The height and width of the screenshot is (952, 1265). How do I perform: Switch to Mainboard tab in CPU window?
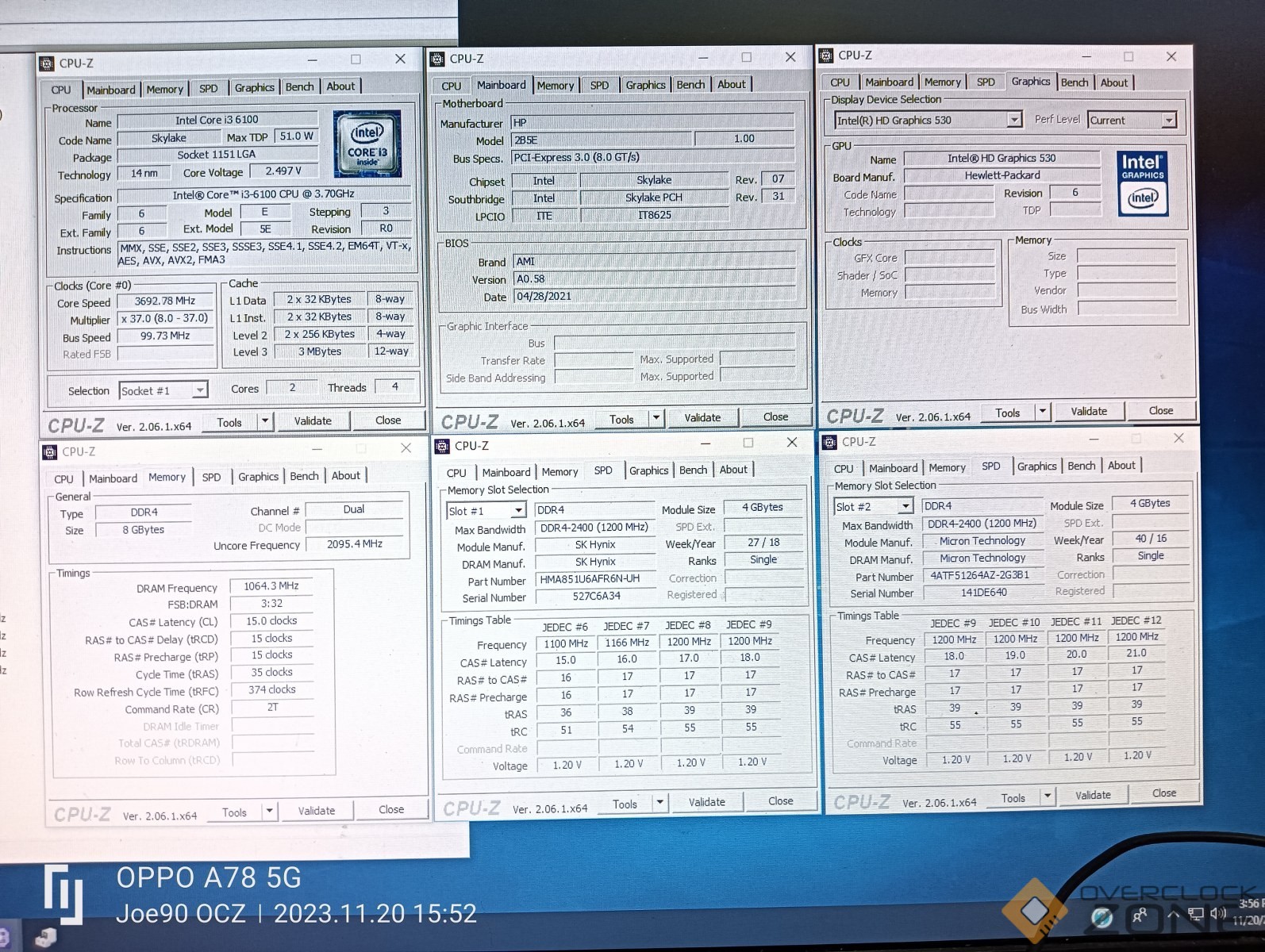111,90
